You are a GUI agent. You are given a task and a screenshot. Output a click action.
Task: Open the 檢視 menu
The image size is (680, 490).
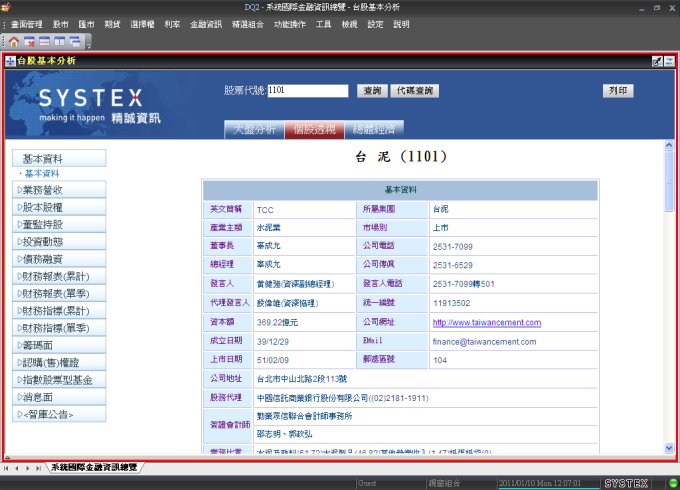[x=349, y=25]
